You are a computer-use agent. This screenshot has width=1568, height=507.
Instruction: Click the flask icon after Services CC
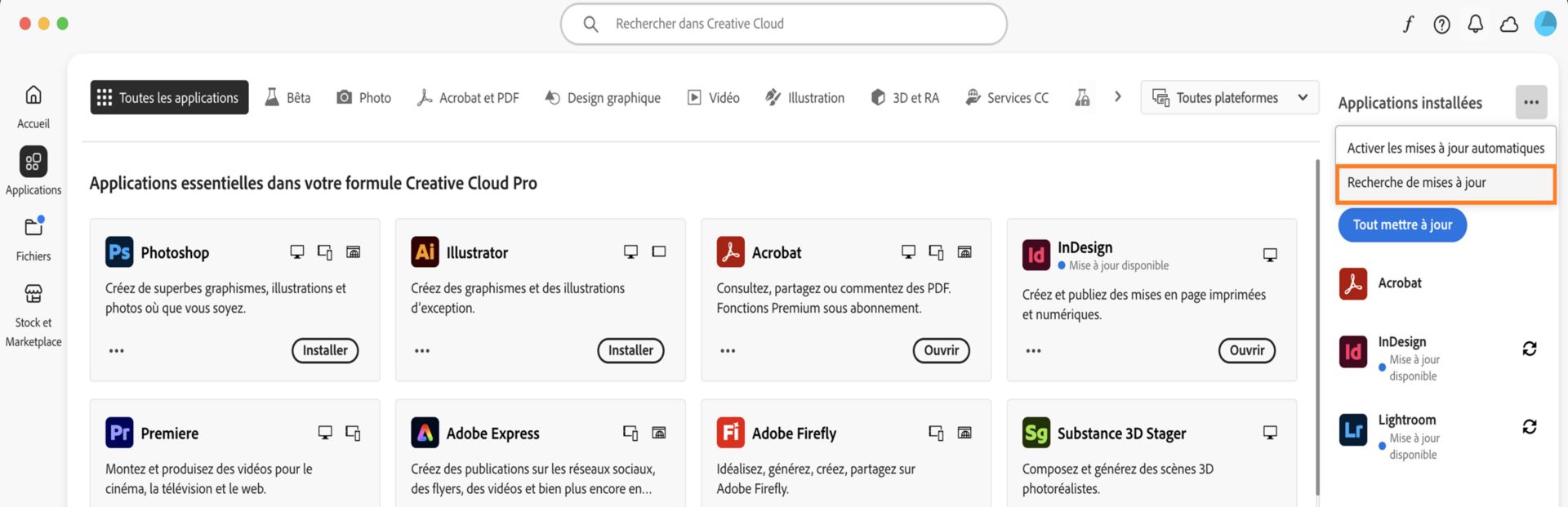pos(1082,98)
